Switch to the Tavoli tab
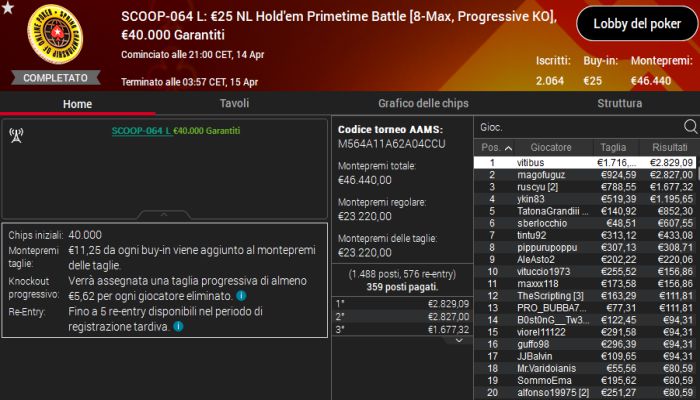Image resolution: width=700 pixels, height=400 pixels. (234, 103)
